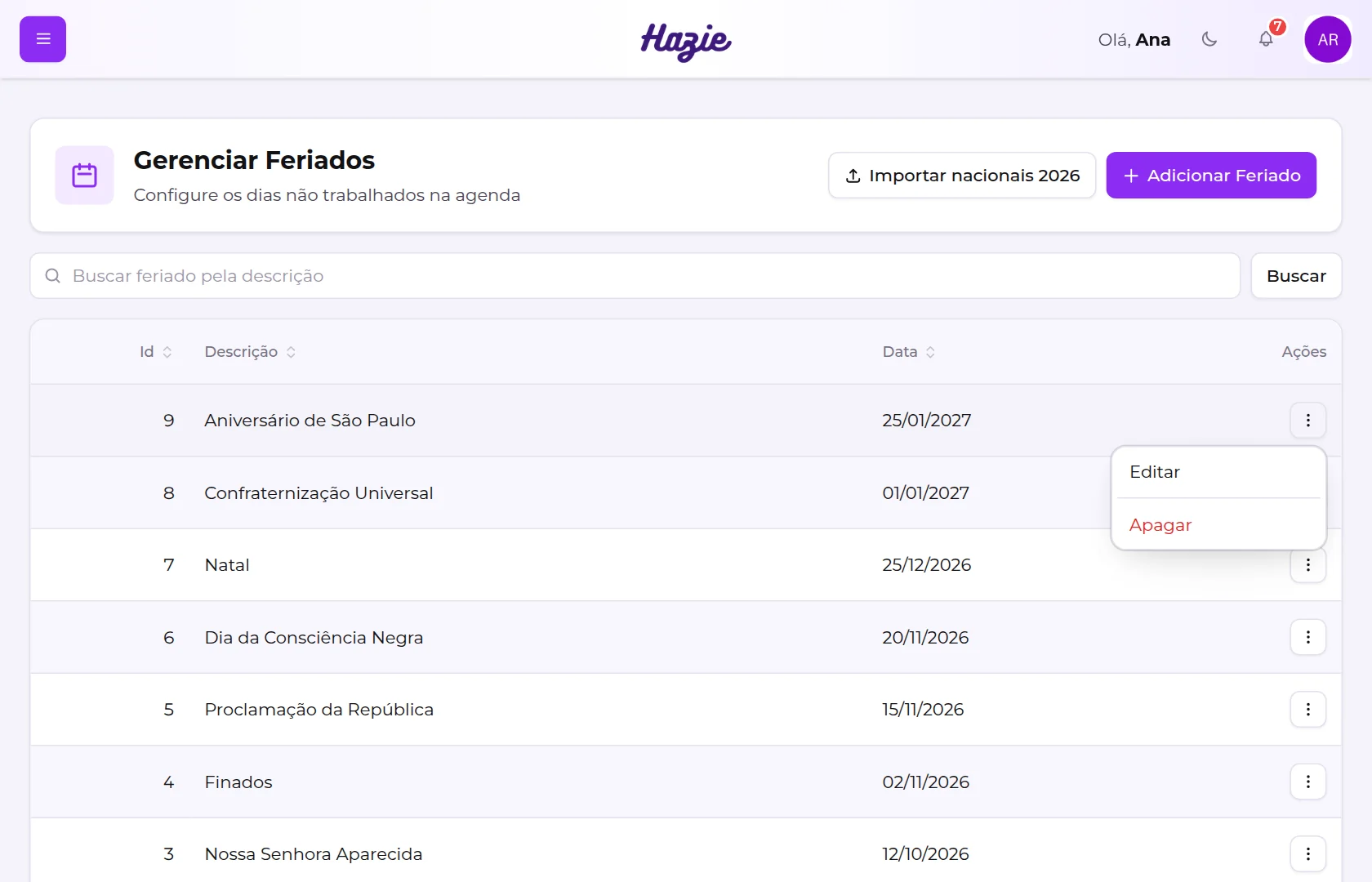Open actions menu for Dia da Consciência Negra
Viewport: 1372px width, 882px height.
(1308, 637)
